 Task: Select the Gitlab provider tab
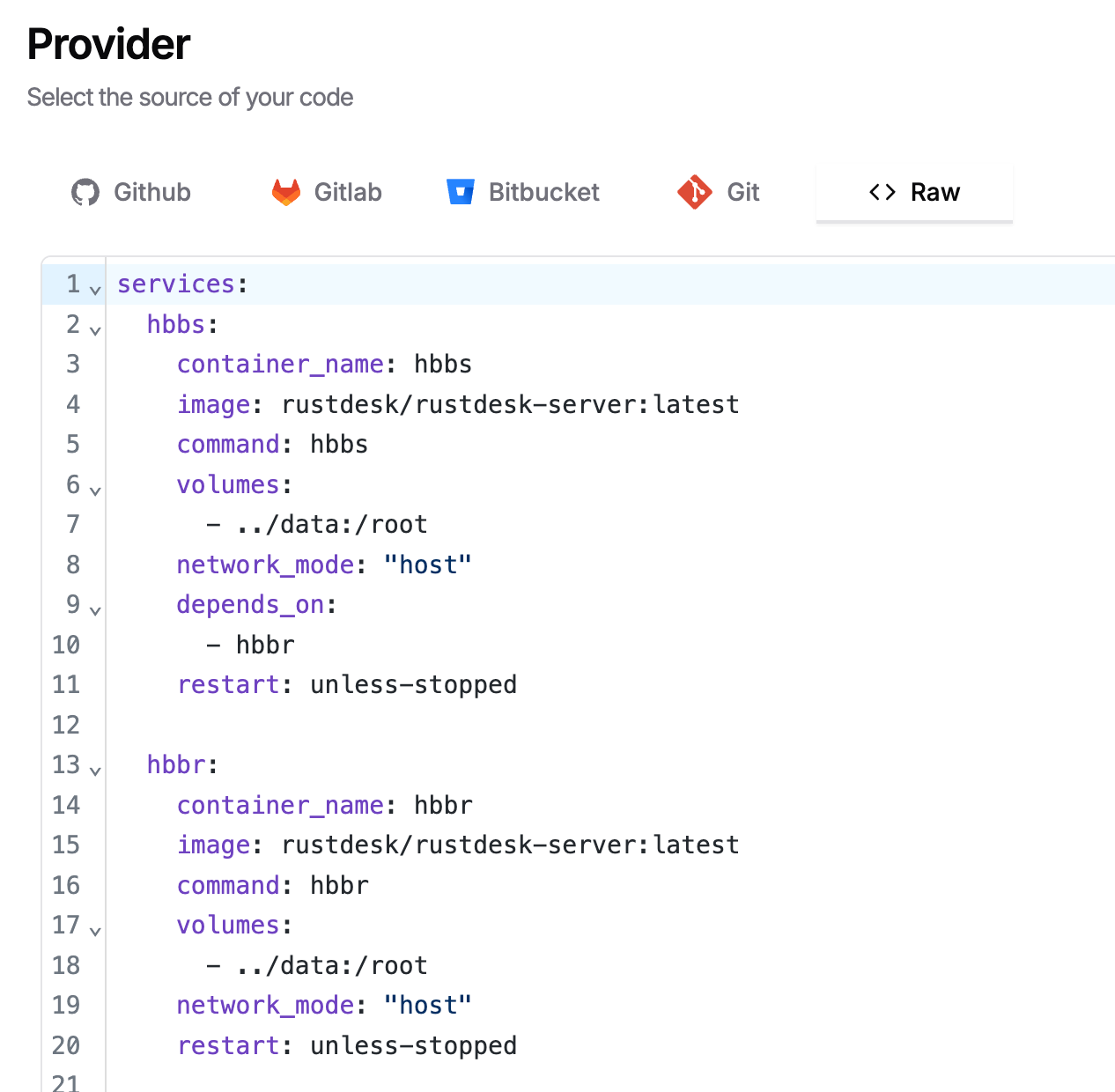(327, 192)
